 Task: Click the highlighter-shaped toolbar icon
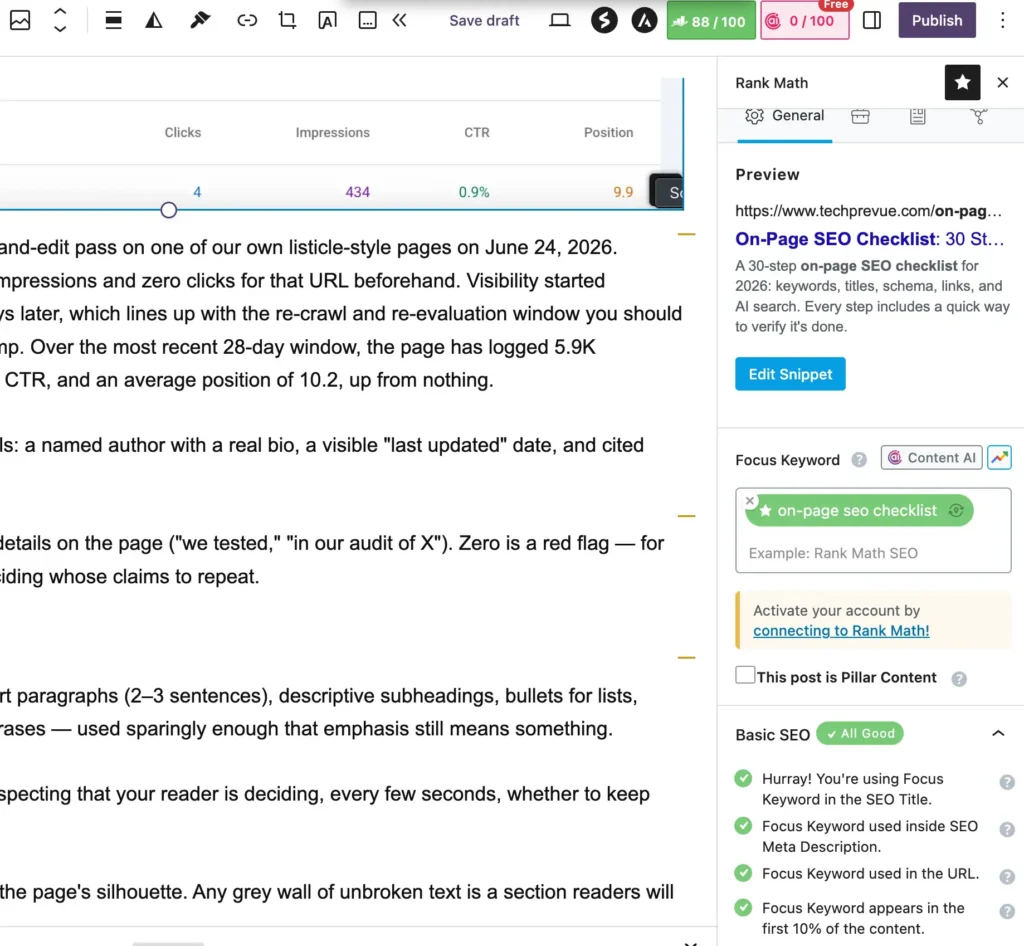click(x=200, y=20)
